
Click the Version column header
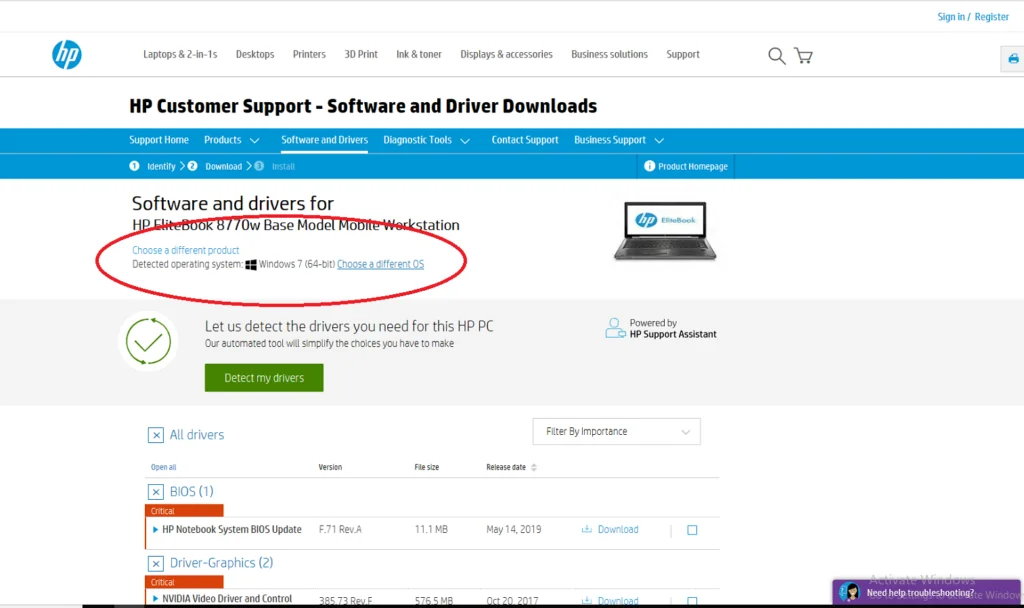coord(330,467)
